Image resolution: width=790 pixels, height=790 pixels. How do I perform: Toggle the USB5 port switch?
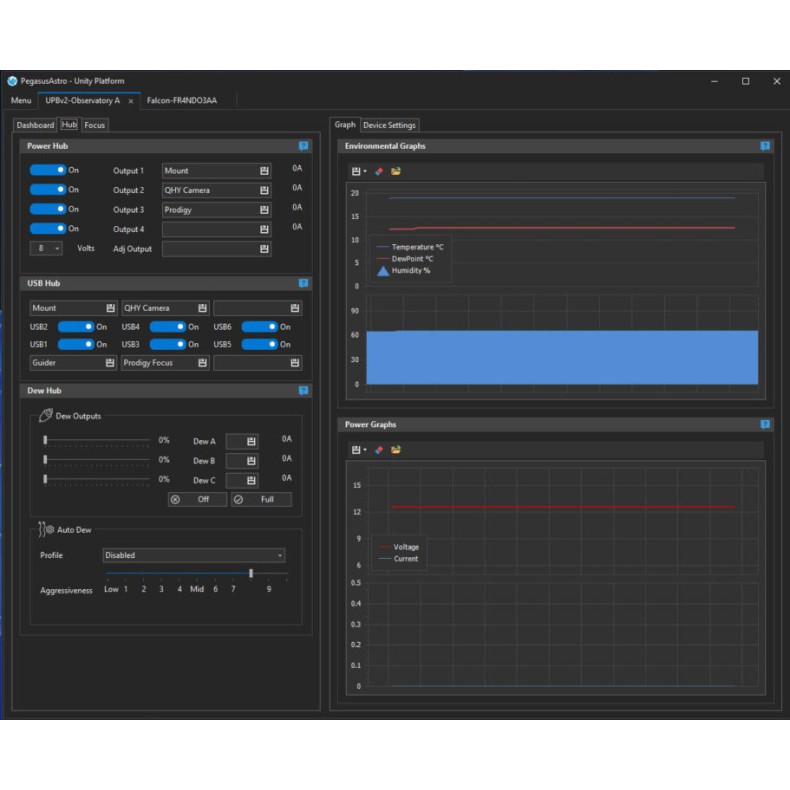coord(259,344)
